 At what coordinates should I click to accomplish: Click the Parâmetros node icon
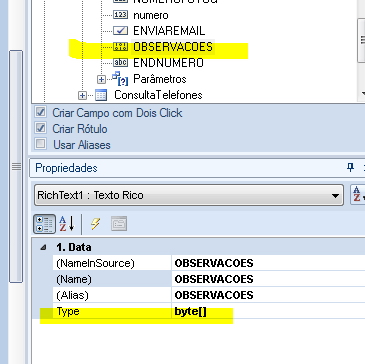(x=120, y=79)
